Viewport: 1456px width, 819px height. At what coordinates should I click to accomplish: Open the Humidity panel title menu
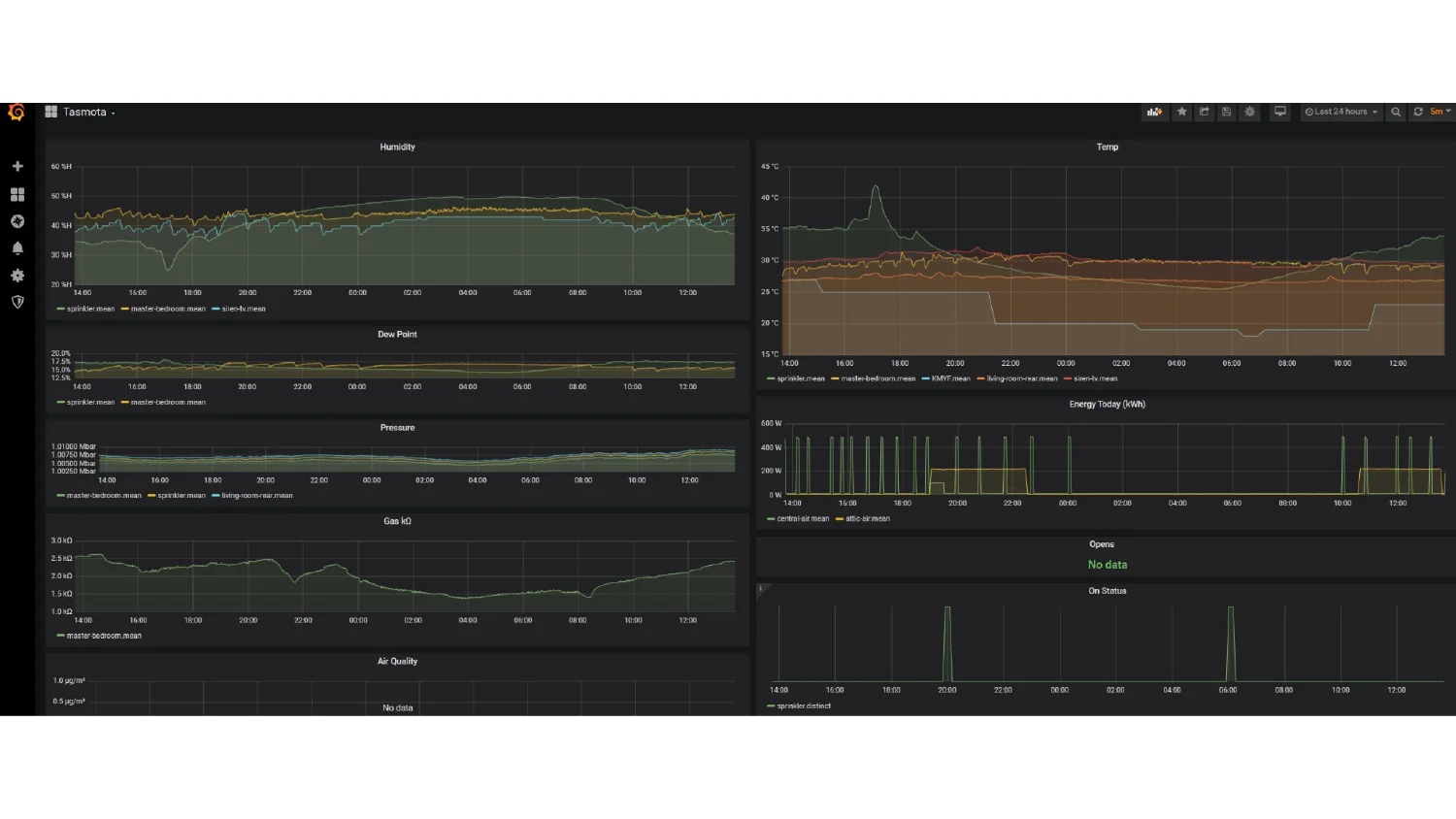(x=397, y=147)
